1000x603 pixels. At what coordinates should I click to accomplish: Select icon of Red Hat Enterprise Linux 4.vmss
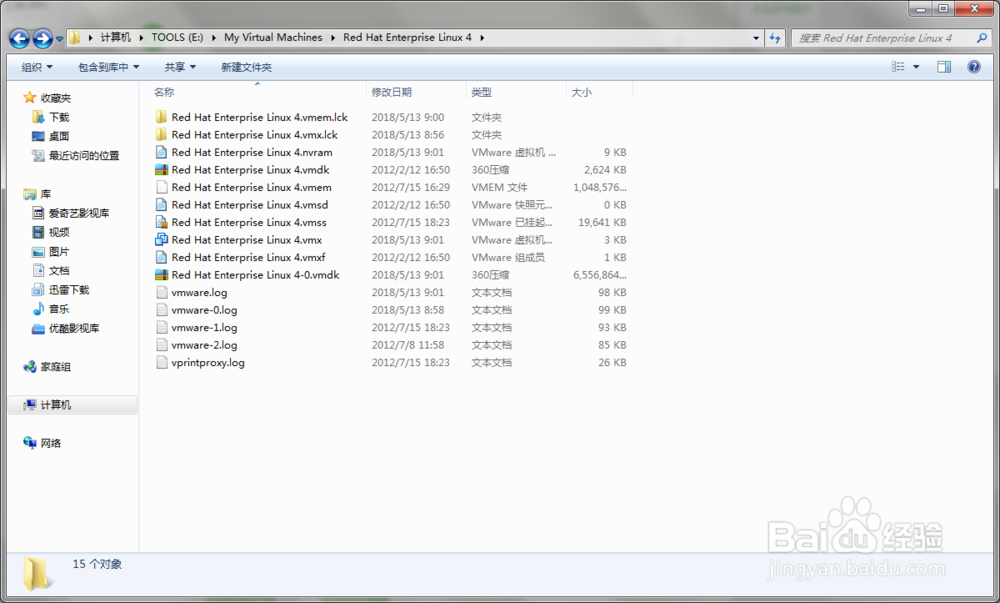point(161,222)
